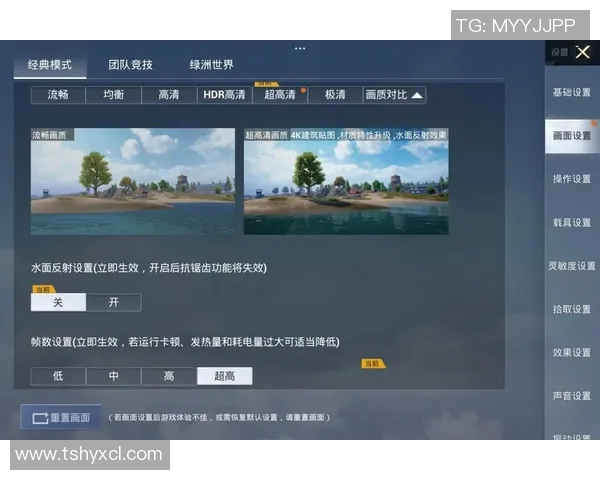Select 超高清 graphics quality
The height and width of the screenshot is (480, 600).
[x=280, y=95]
